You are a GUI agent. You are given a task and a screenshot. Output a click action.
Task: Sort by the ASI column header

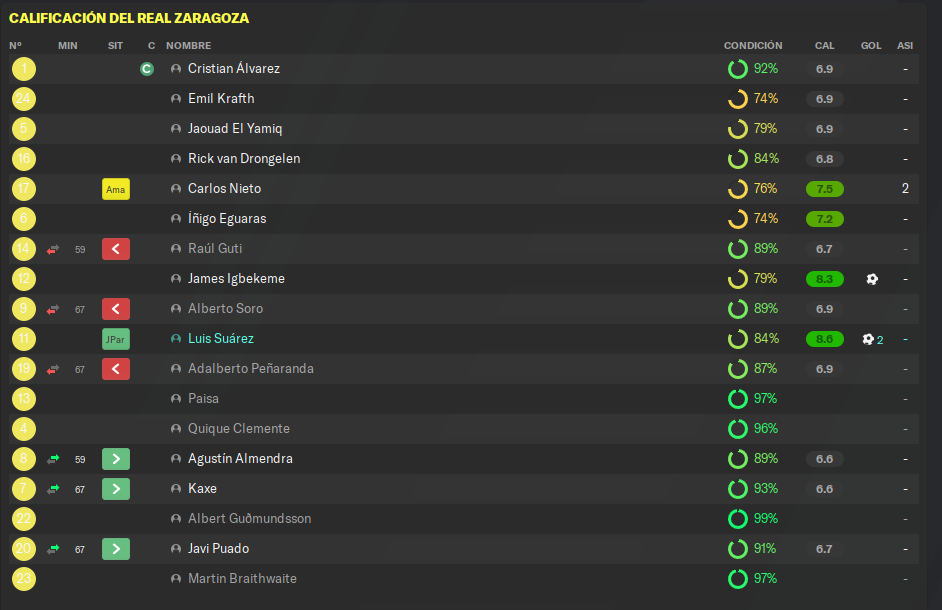(x=905, y=46)
